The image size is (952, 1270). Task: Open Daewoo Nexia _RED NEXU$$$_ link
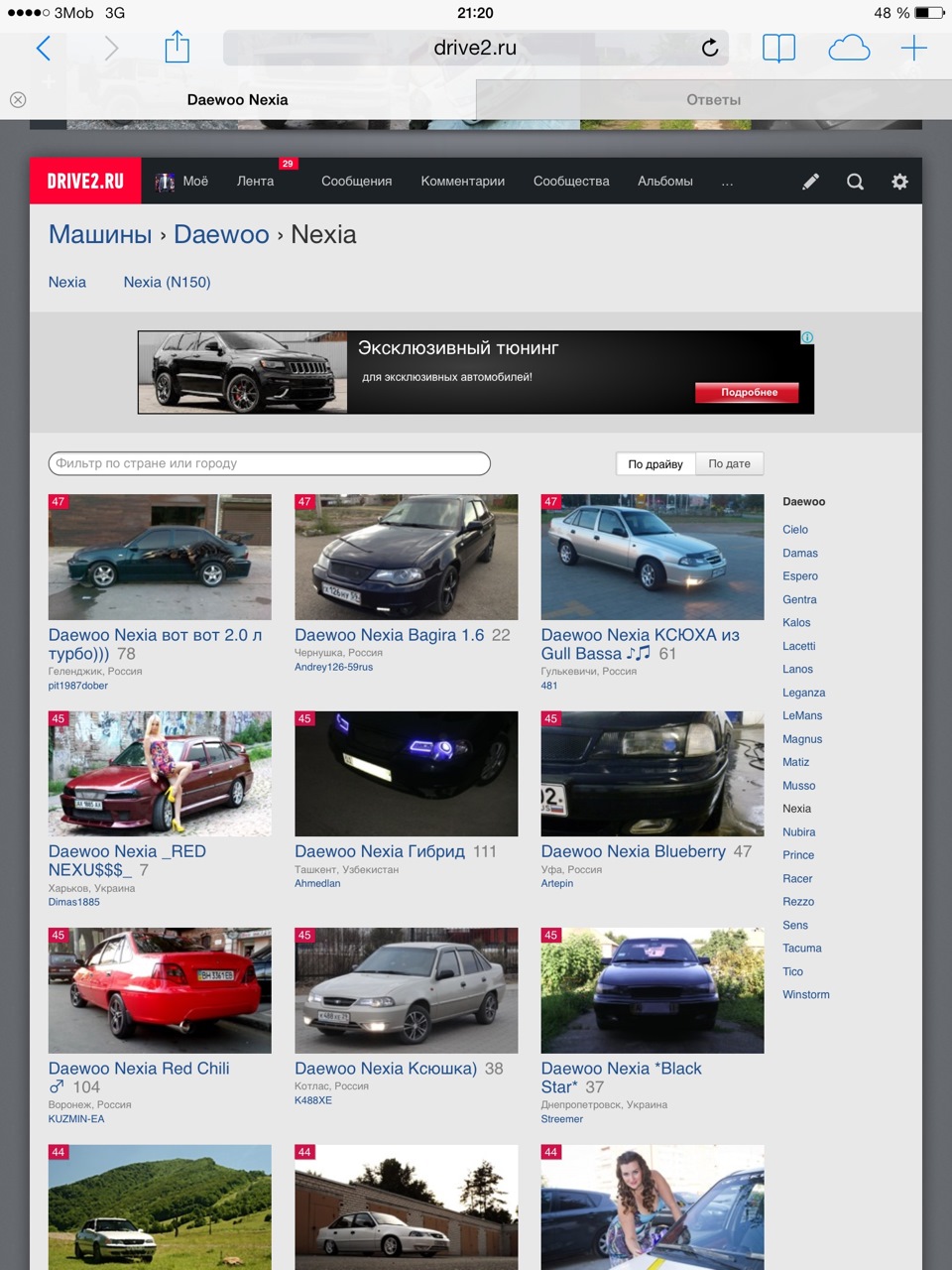pos(127,860)
